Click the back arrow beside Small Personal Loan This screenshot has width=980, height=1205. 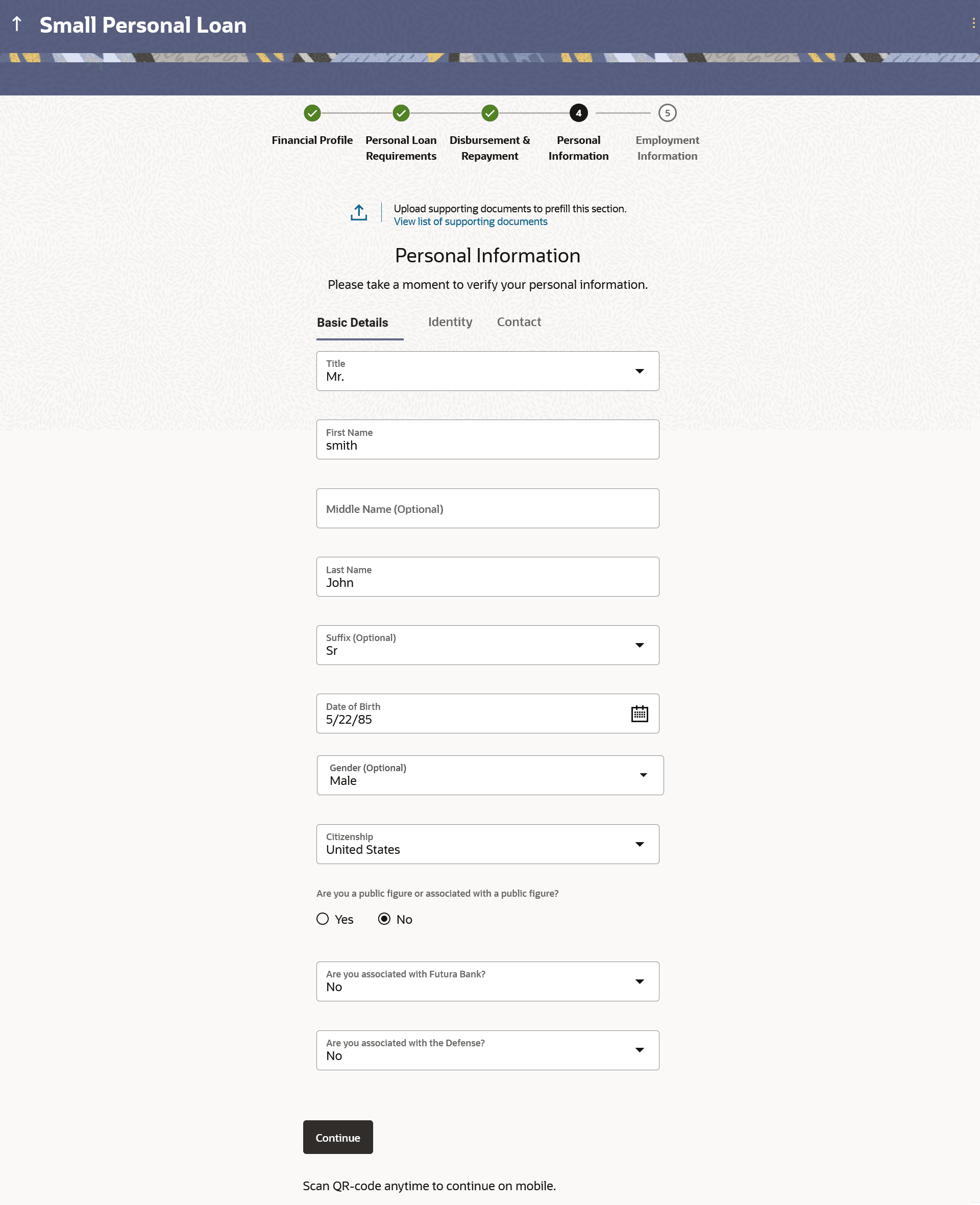coord(17,24)
